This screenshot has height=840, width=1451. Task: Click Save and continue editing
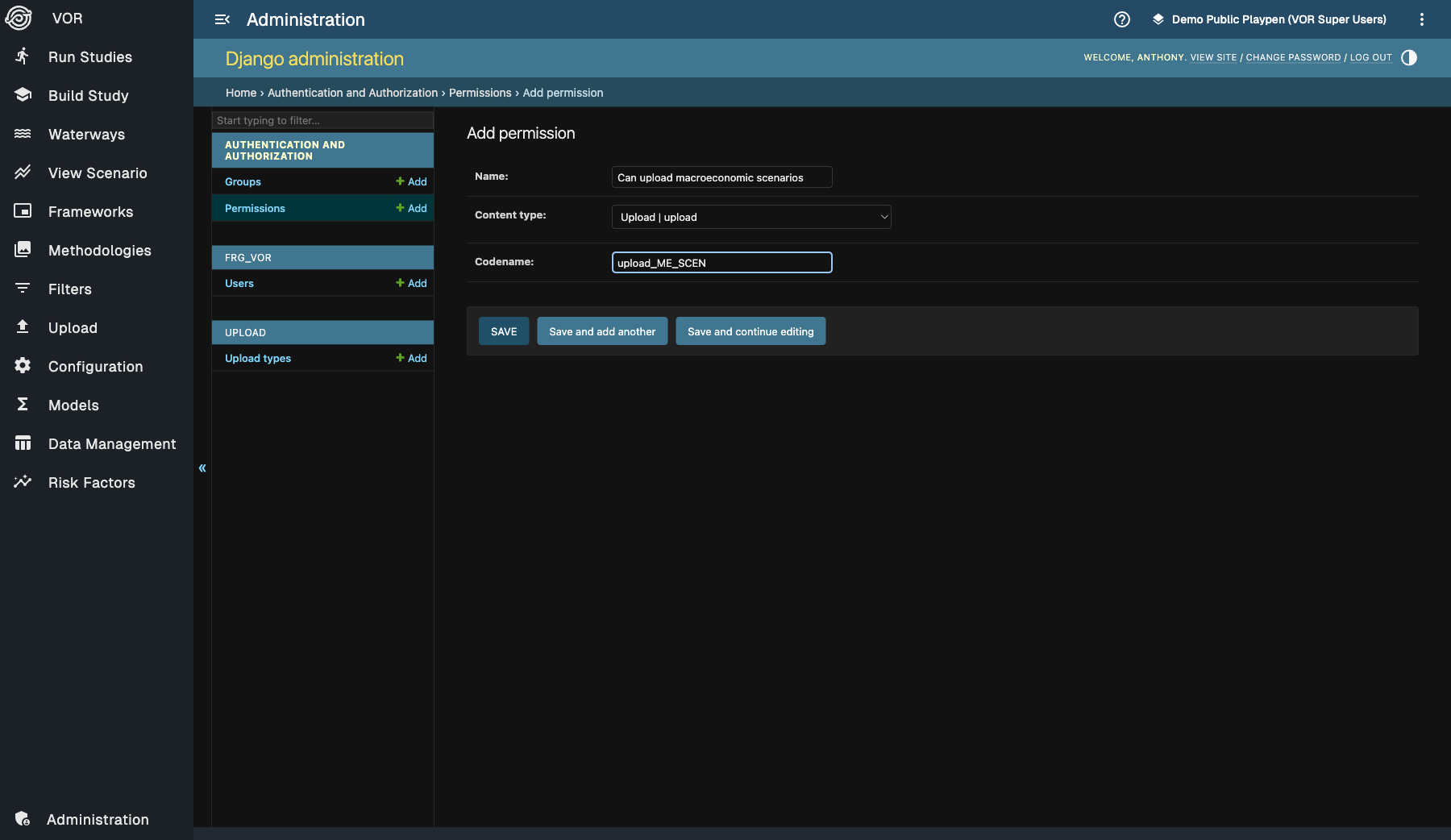tap(750, 331)
